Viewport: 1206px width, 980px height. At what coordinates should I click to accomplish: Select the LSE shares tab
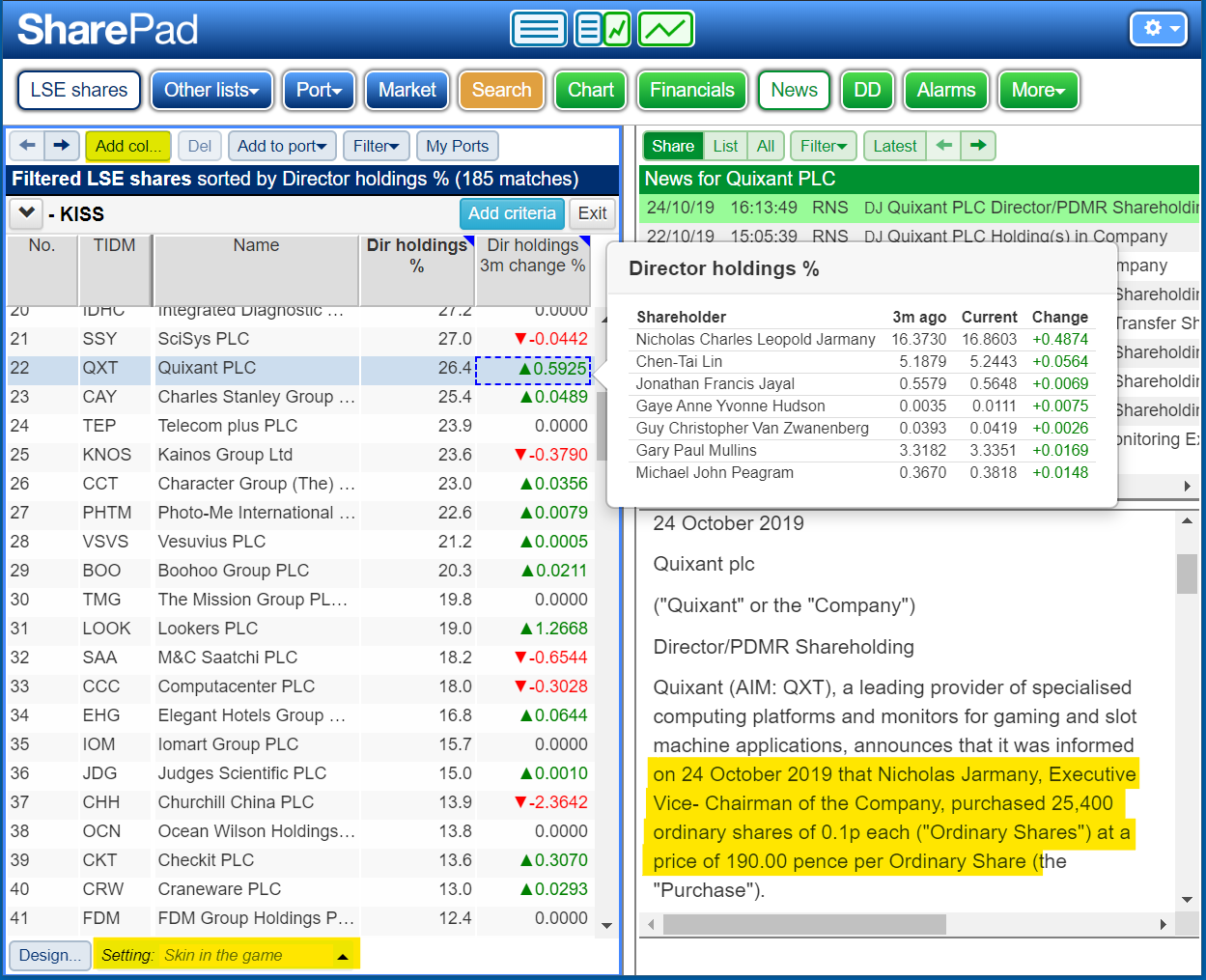pyautogui.click(x=79, y=90)
